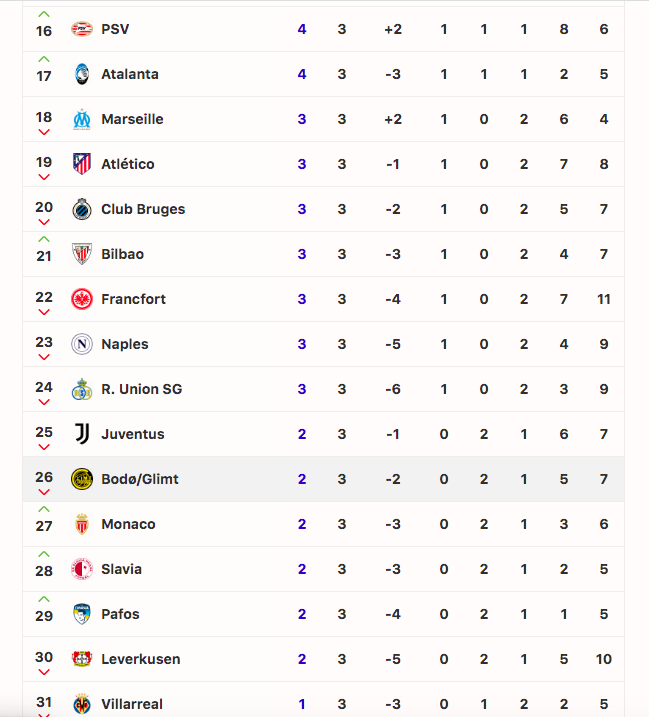Open the Bilbao team link
The width and height of the screenshot is (649, 717).
pos(122,254)
